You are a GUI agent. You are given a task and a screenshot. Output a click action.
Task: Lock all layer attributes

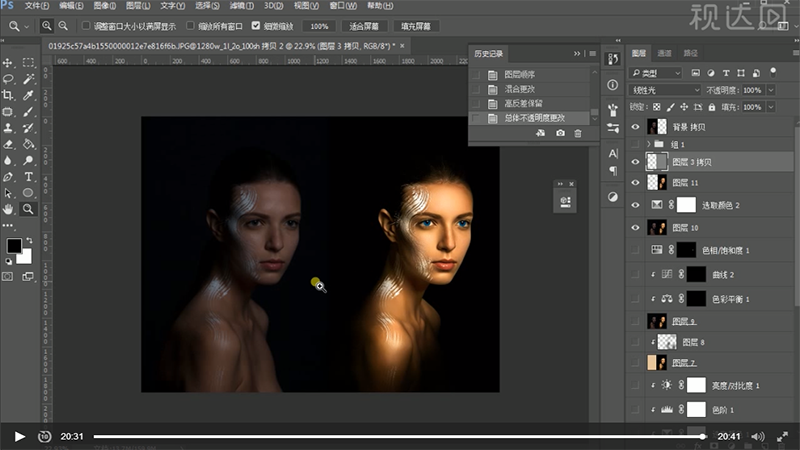point(712,107)
